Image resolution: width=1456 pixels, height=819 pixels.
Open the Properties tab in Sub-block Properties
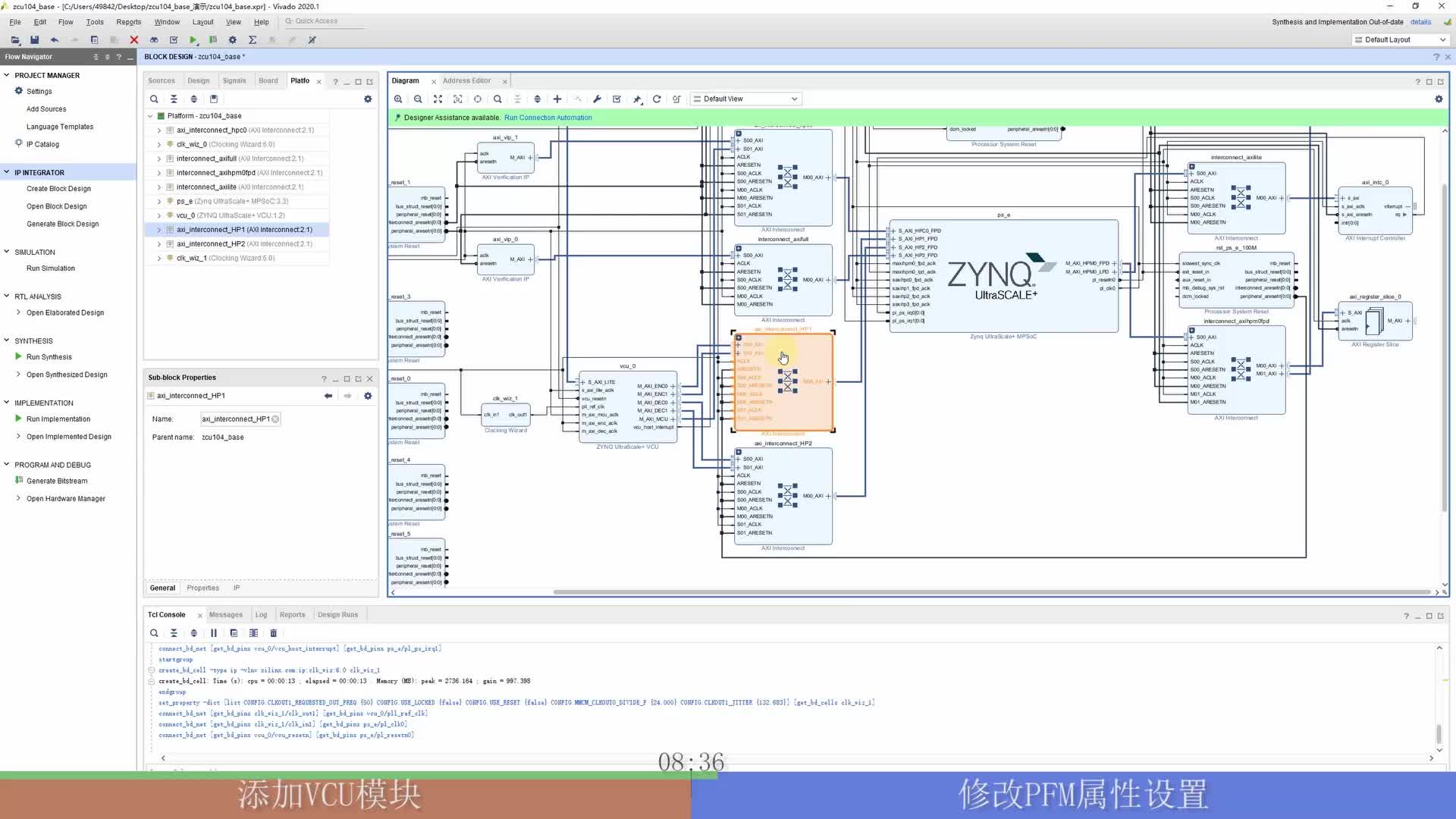pos(202,588)
